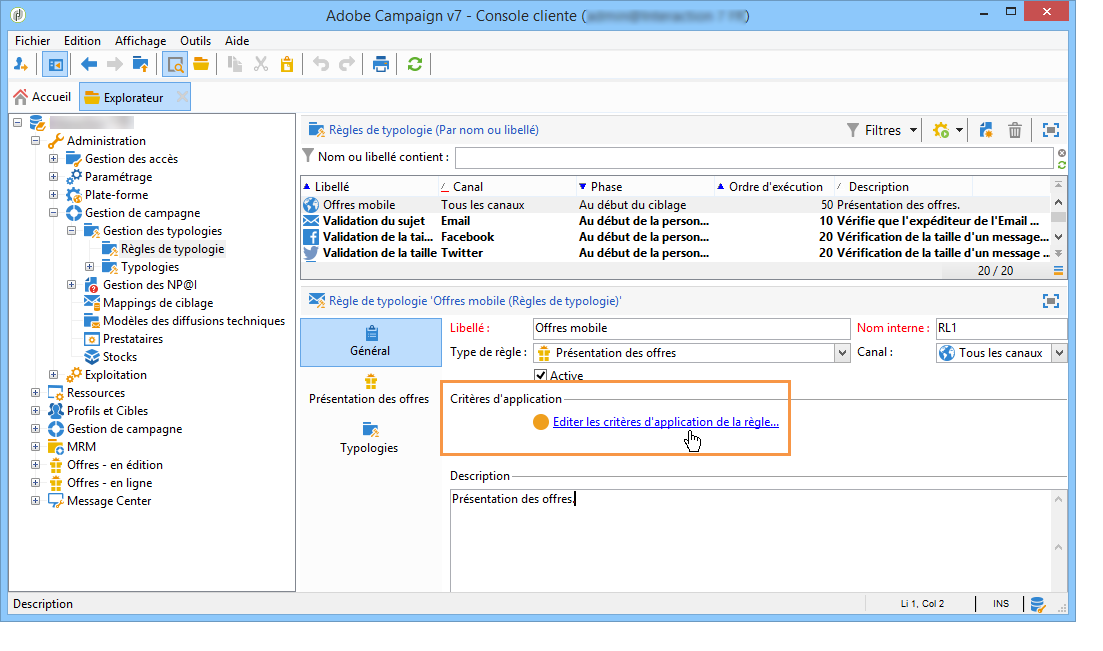The height and width of the screenshot is (651, 1103).
Task: Click the database icon in status bar
Action: tap(1038, 605)
